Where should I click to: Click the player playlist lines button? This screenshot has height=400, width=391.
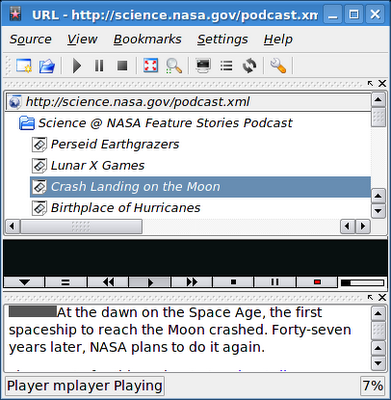pos(66,282)
